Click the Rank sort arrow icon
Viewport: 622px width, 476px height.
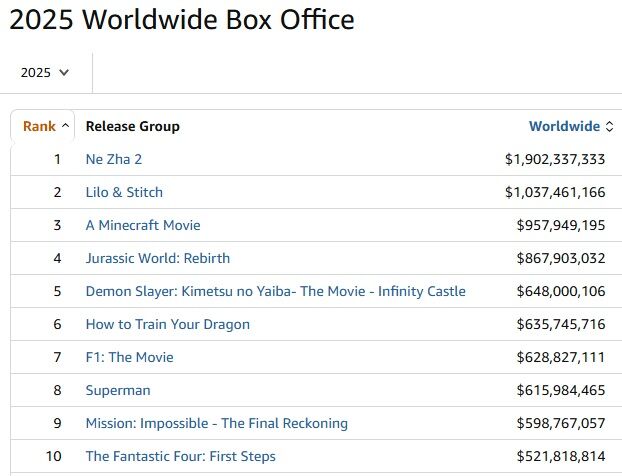(66, 126)
